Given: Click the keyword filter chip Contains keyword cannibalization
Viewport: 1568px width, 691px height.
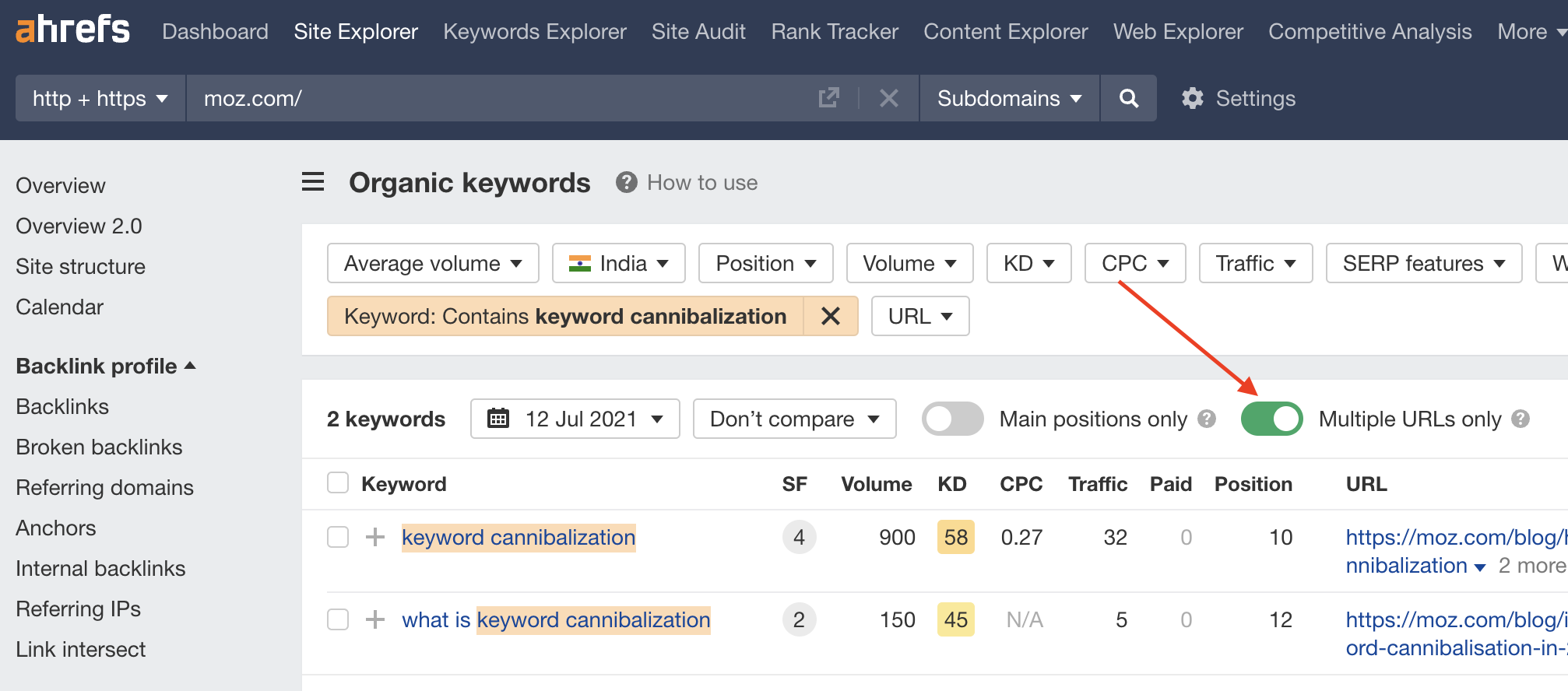Looking at the screenshot, I should [565, 316].
